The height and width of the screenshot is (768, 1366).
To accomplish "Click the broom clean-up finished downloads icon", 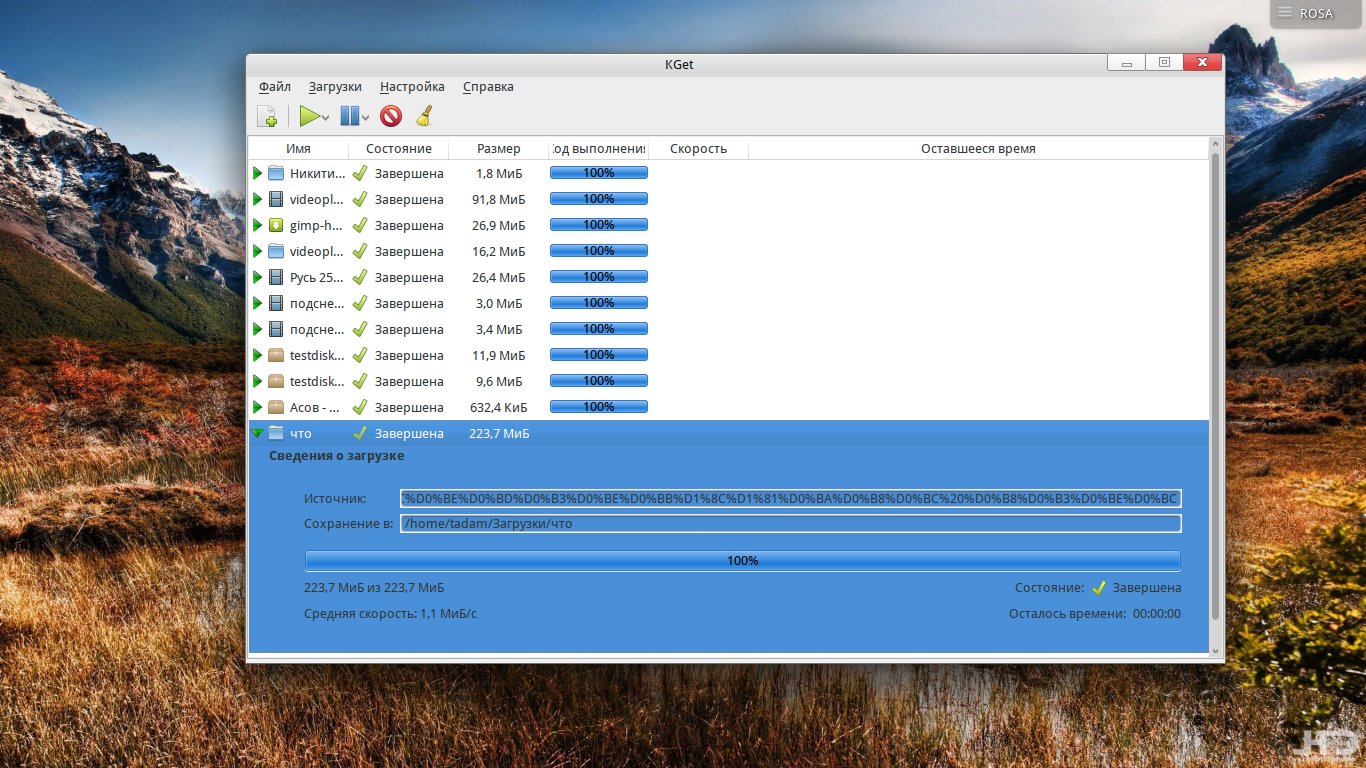I will (424, 117).
